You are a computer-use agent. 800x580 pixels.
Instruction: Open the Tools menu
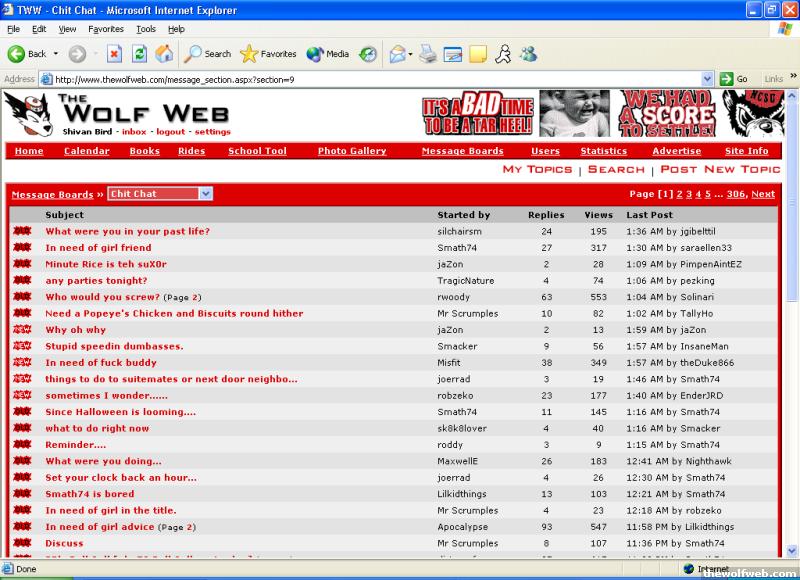point(146,29)
